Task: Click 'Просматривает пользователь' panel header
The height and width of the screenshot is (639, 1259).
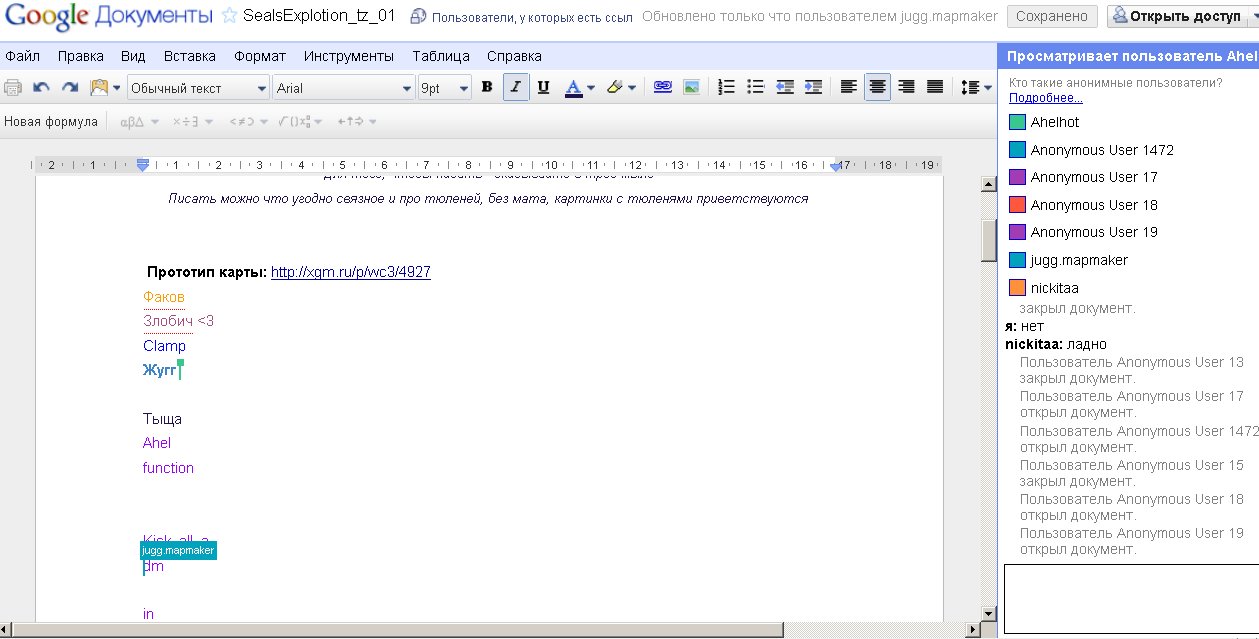Action: 1128,56
